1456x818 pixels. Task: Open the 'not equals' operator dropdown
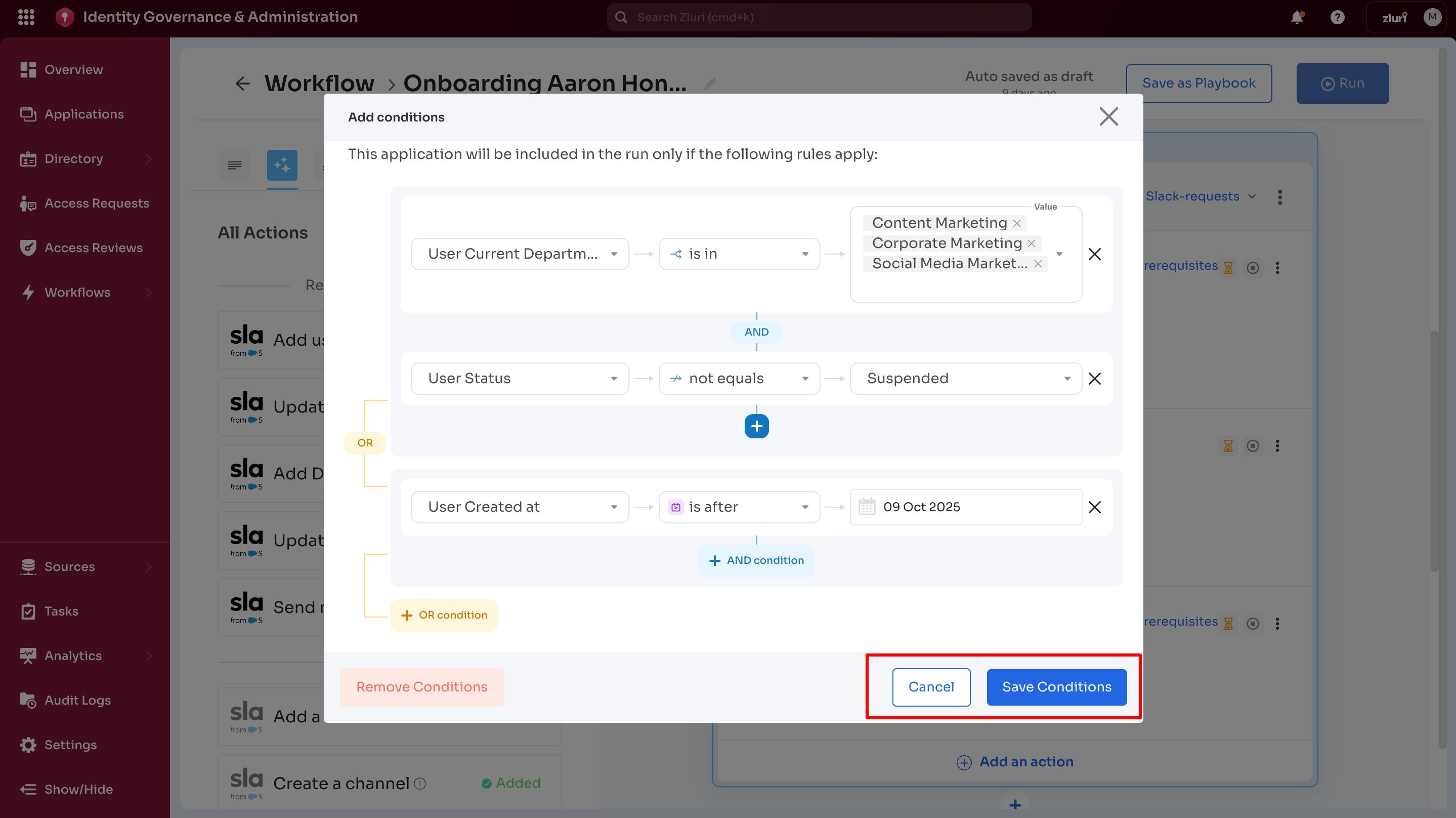739,379
